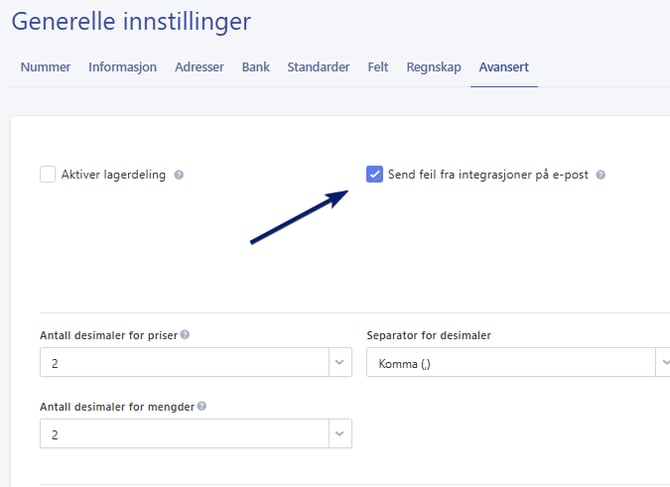Open the Regnskap tab
Viewport: 670px width, 487px height.
(434, 67)
